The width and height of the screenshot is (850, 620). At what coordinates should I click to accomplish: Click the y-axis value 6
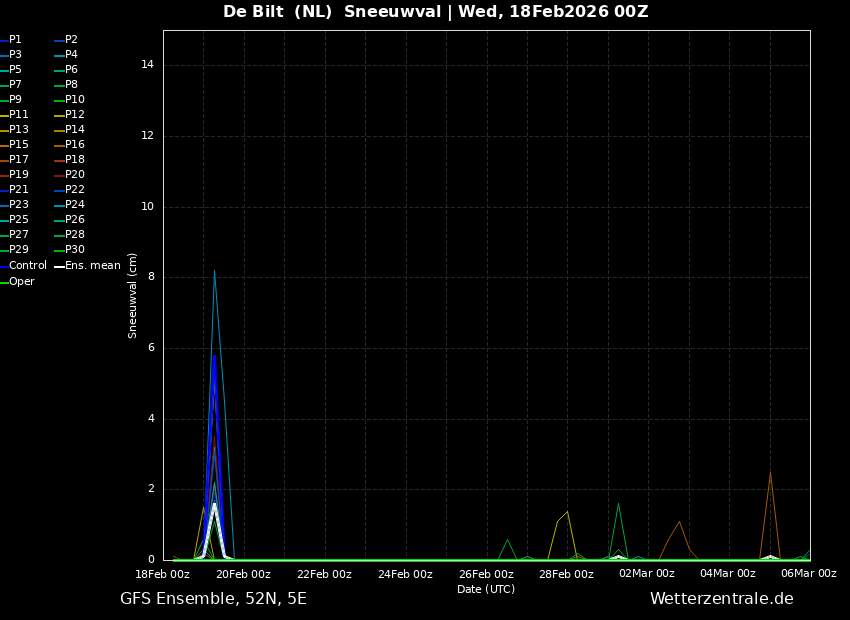click(x=151, y=348)
